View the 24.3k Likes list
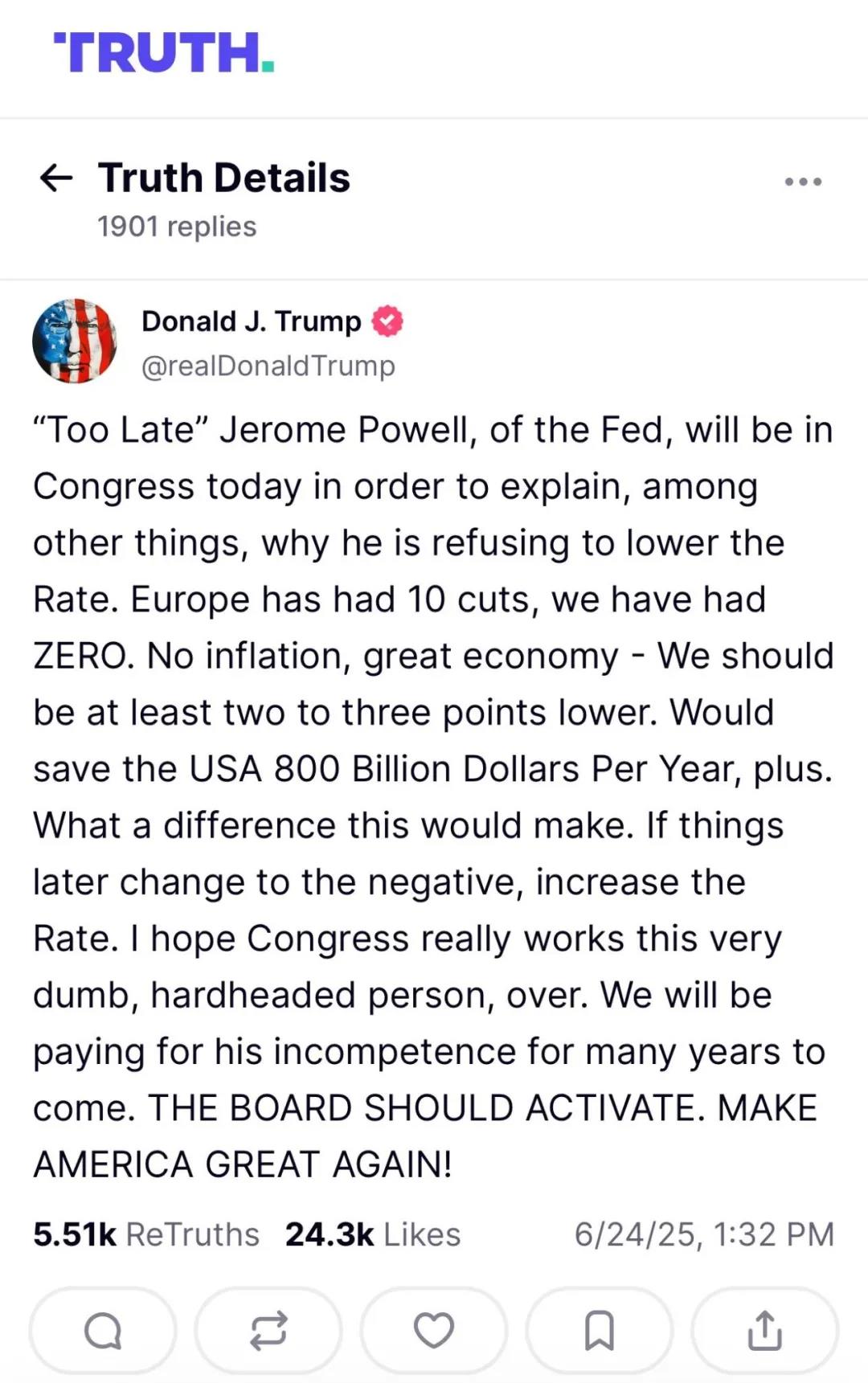 pos(373,1234)
